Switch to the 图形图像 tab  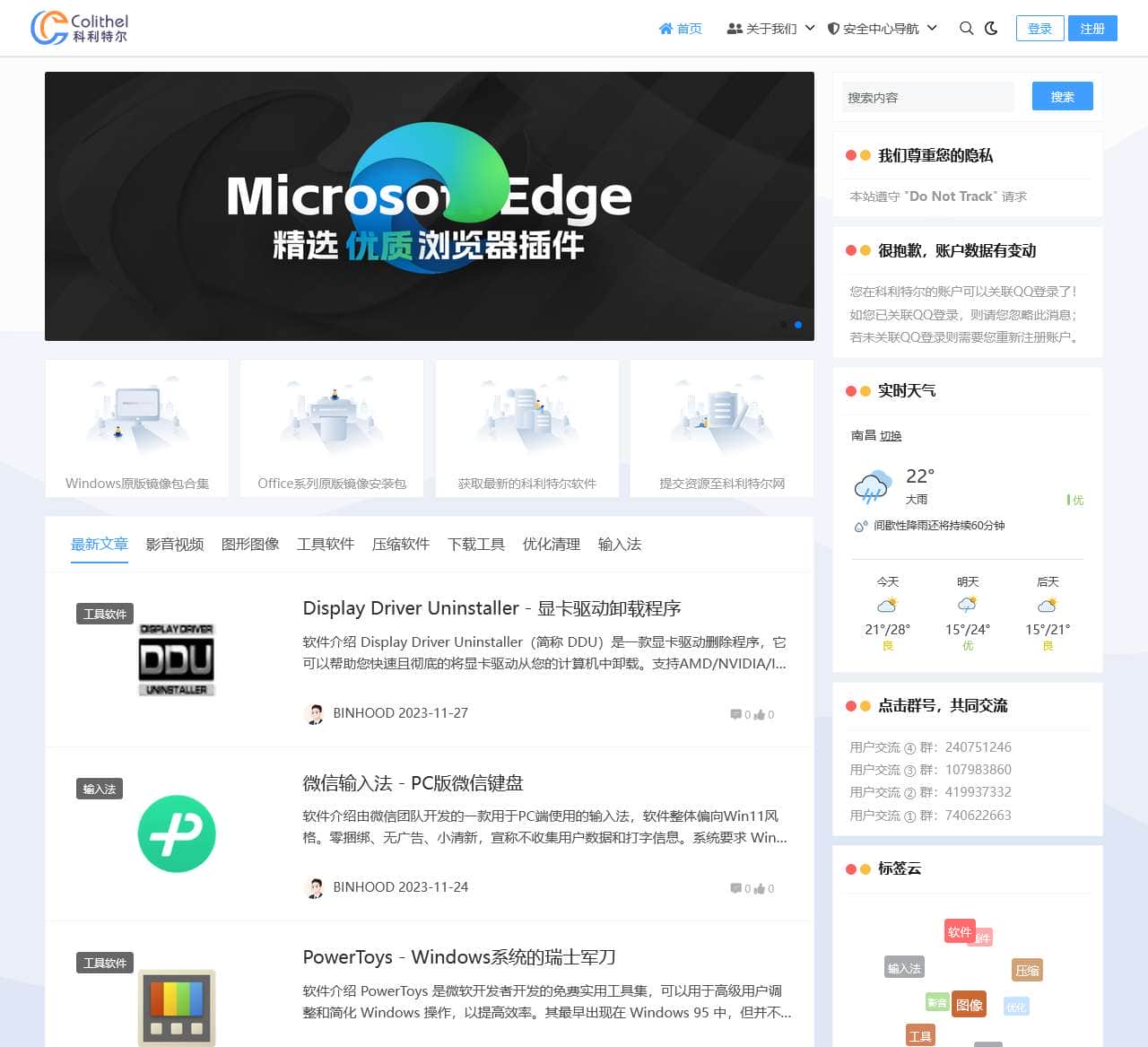[x=250, y=545]
